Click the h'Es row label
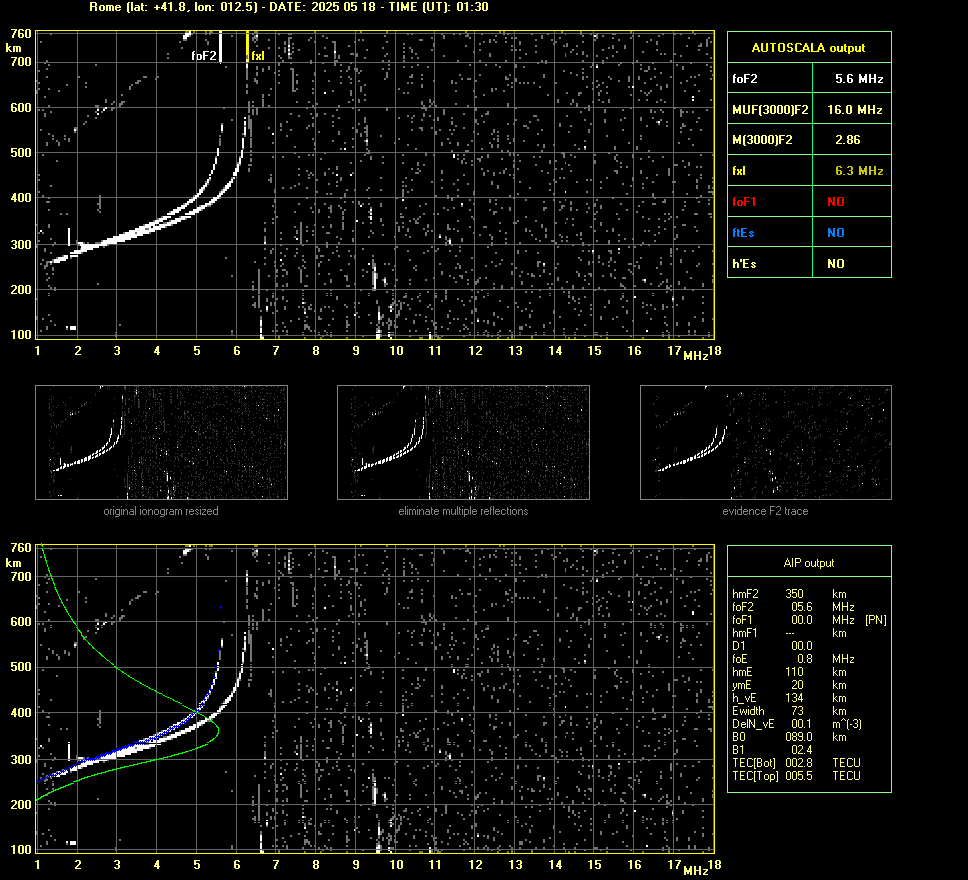968x880 pixels. point(744,264)
